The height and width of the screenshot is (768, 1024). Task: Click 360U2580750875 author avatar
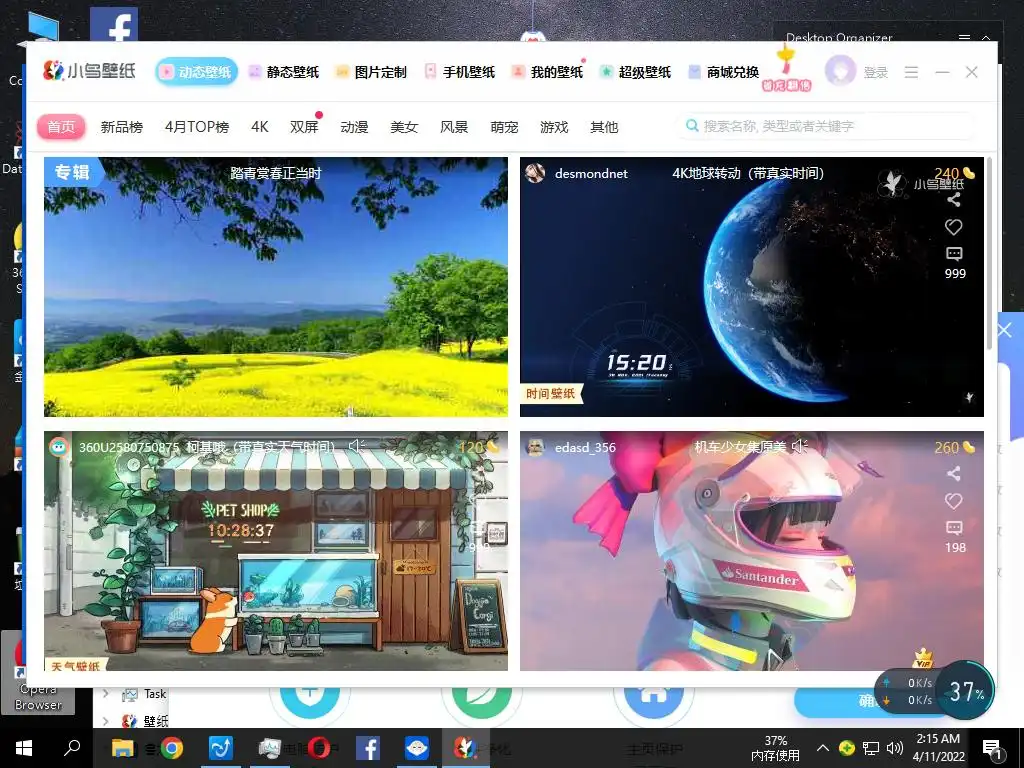tap(59, 447)
